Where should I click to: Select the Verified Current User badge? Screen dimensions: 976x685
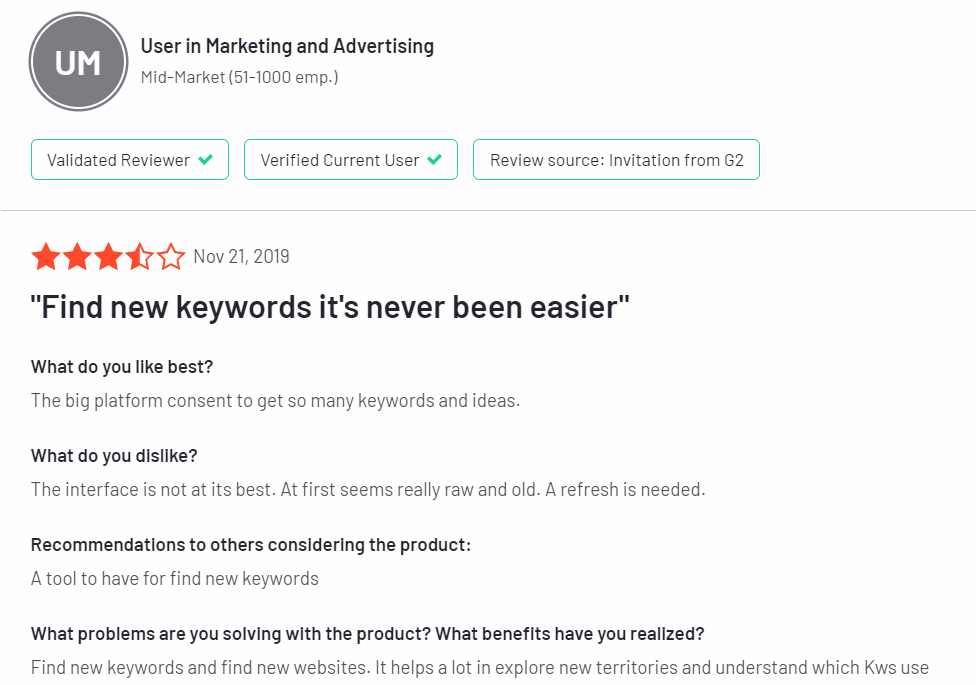[x=351, y=159]
